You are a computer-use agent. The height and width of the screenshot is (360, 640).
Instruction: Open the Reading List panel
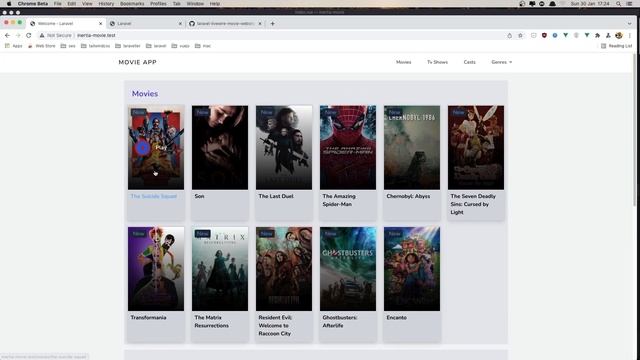tap(616, 46)
